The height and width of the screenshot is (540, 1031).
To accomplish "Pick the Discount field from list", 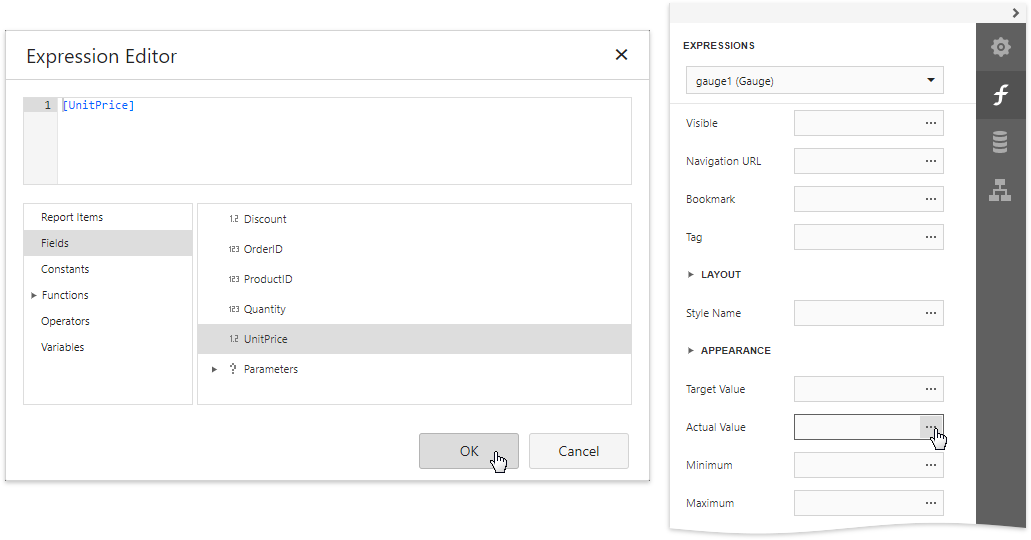I will tap(265, 219).
